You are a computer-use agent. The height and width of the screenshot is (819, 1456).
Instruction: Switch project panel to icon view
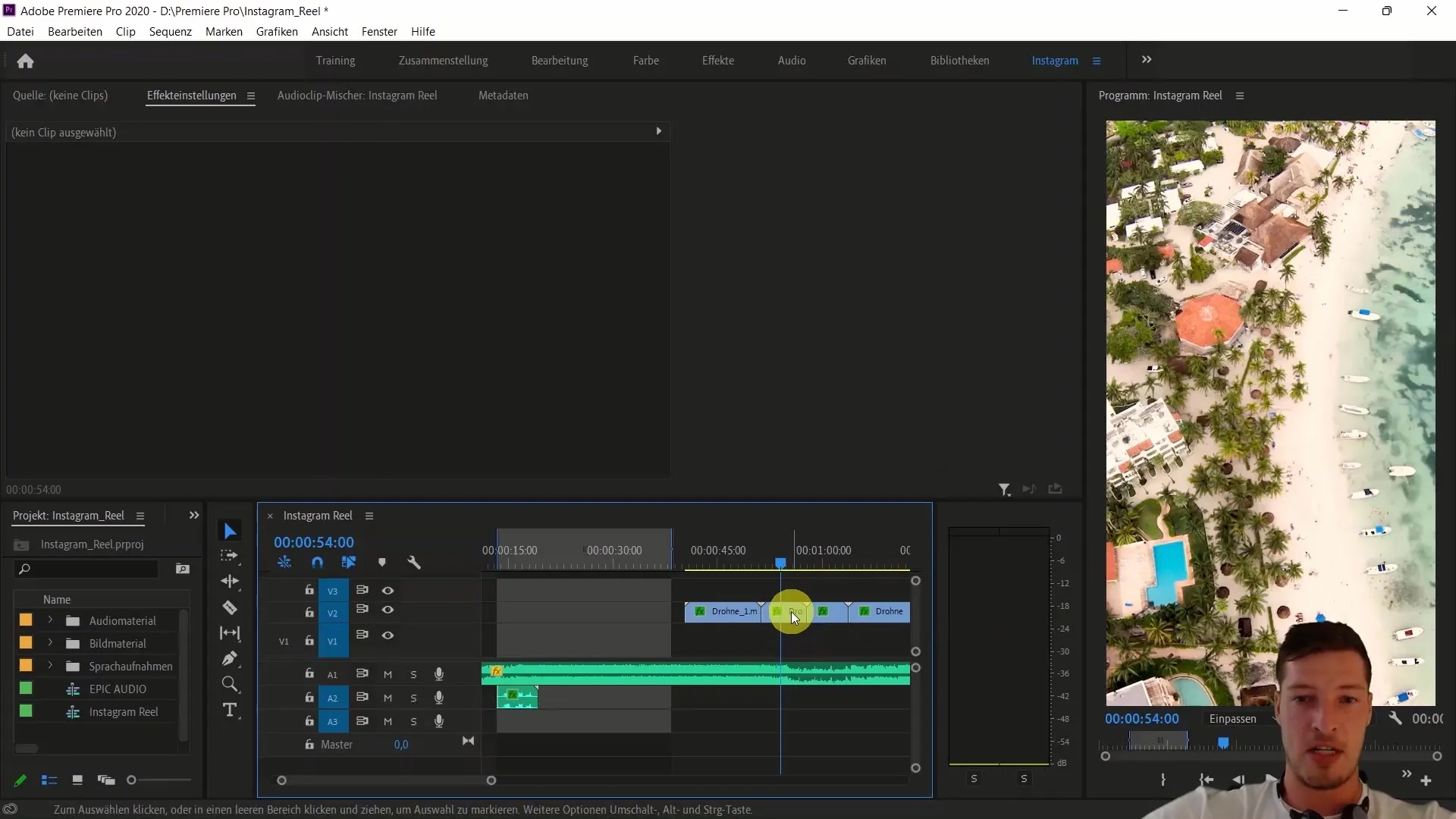[x=77, y=780]
